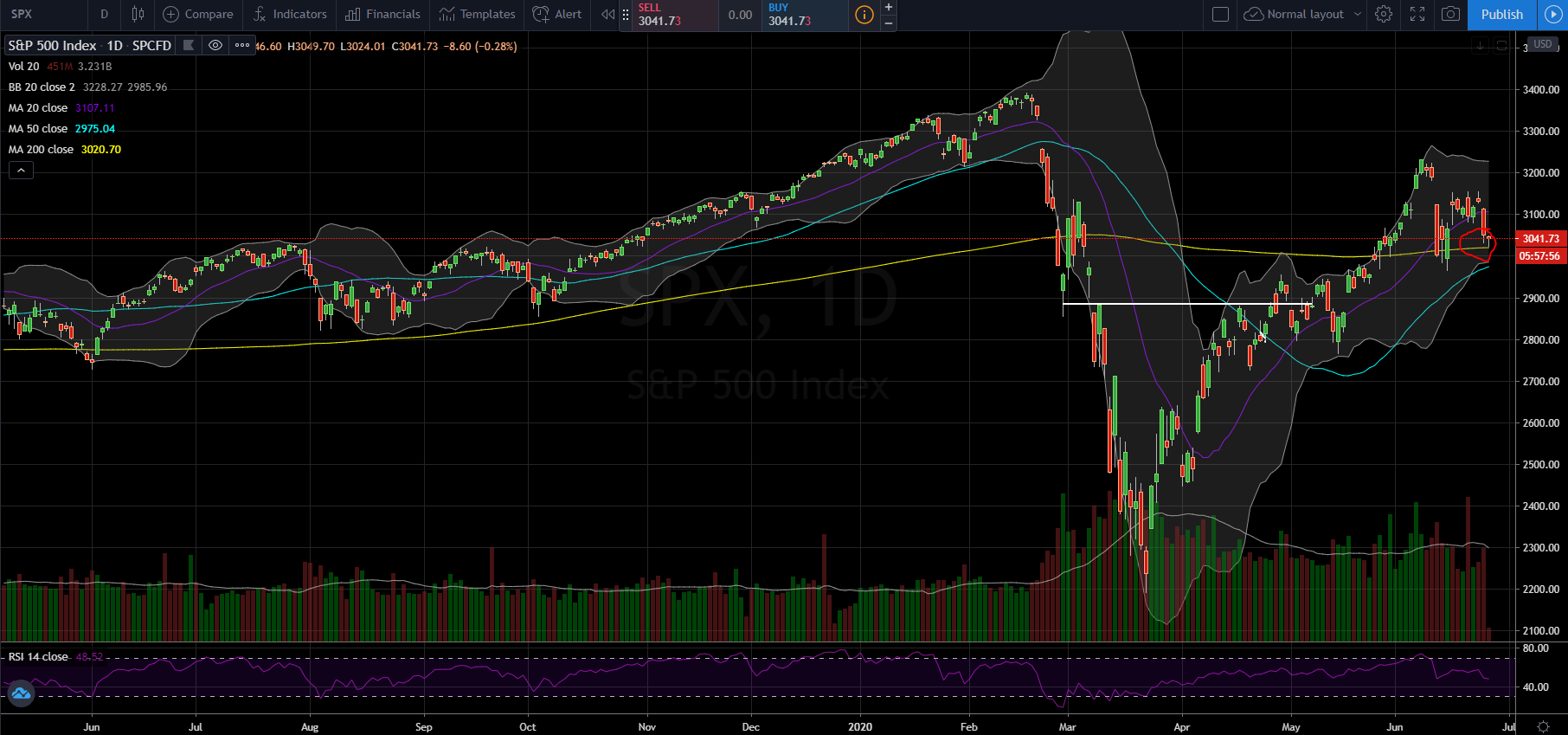Open the Compare symbol dialog
This screenshot has height=735, width=1568.
[x=198, y=14]
